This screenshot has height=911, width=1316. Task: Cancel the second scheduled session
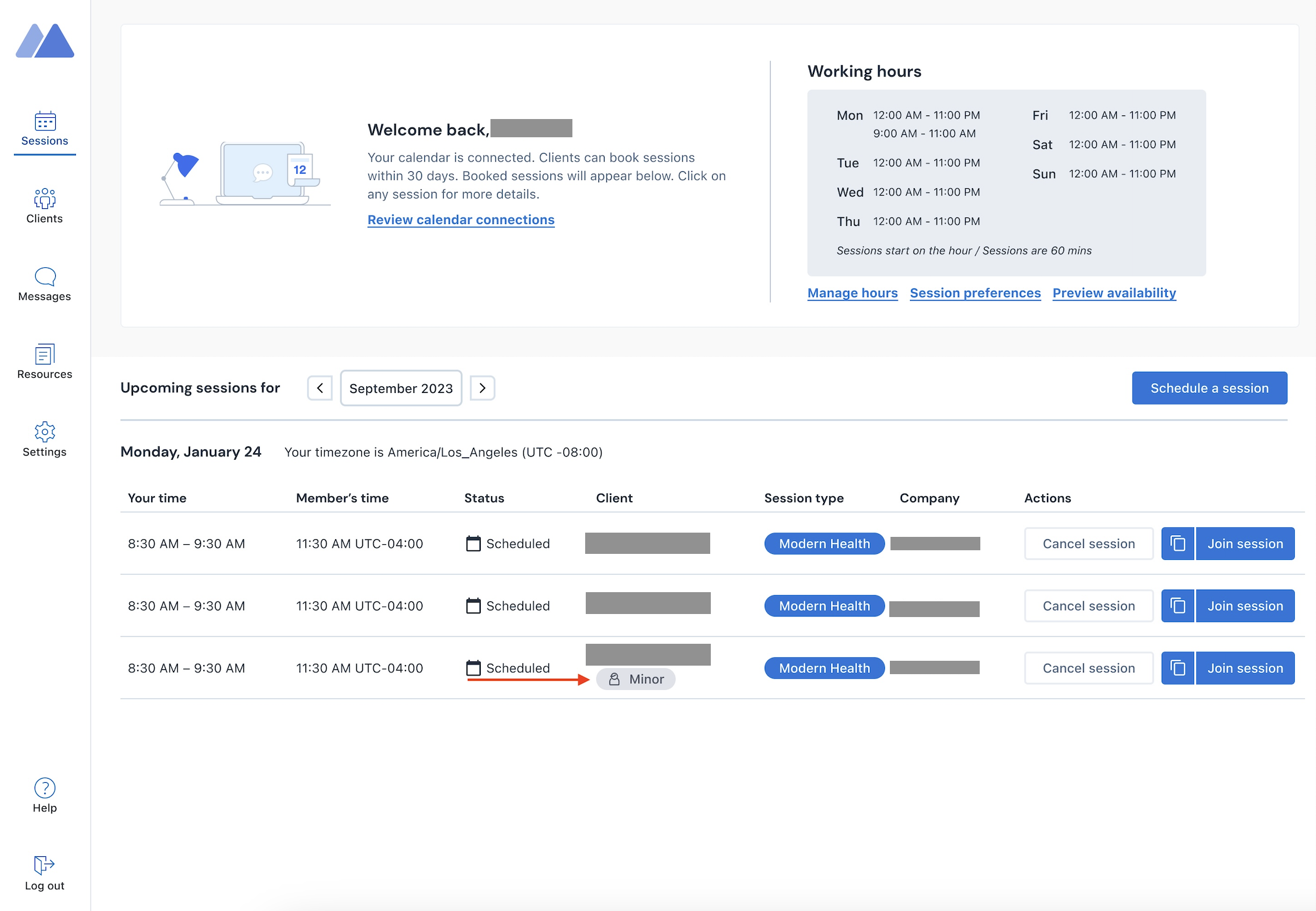pos(1088,606)
